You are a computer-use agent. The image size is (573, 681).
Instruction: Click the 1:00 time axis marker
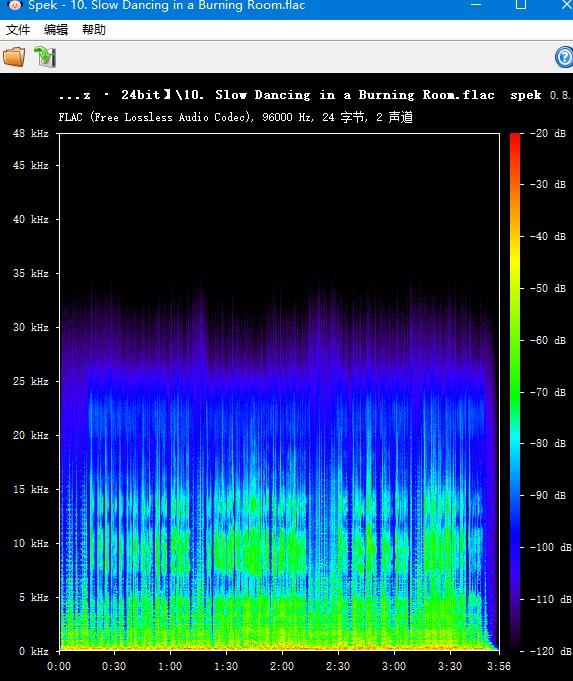click(x=170, y=666)
